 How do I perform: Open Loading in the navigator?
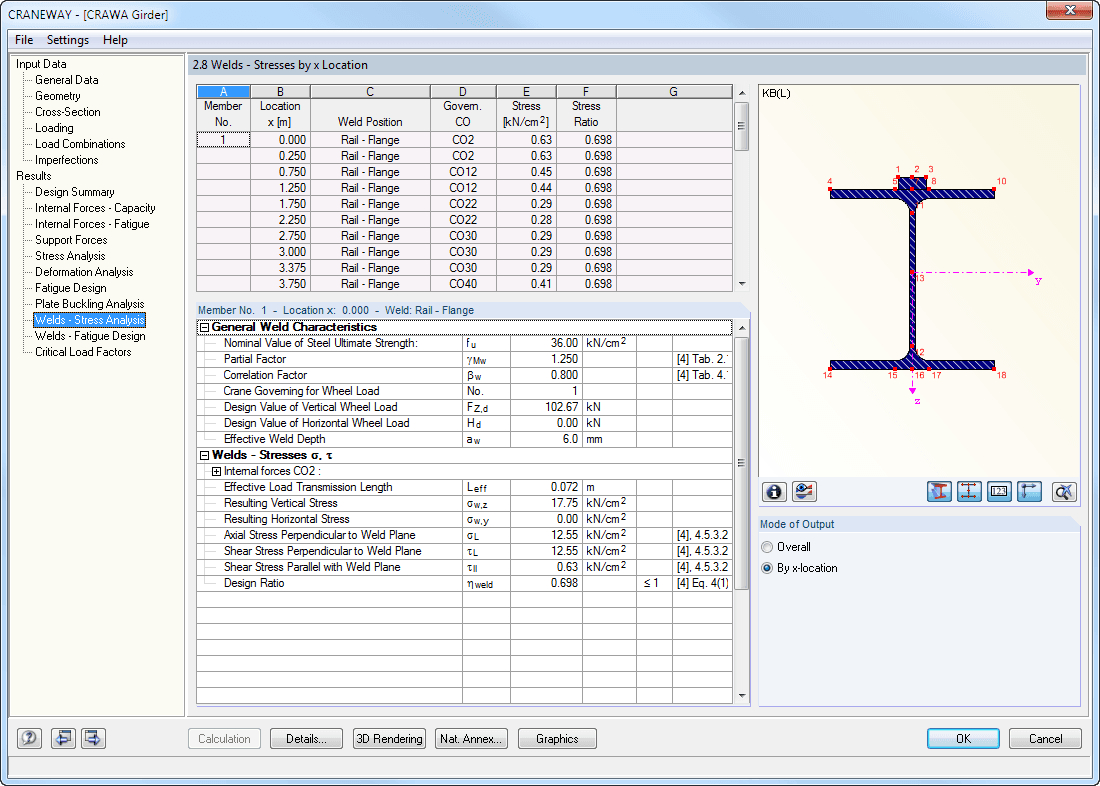click(54, 128)
